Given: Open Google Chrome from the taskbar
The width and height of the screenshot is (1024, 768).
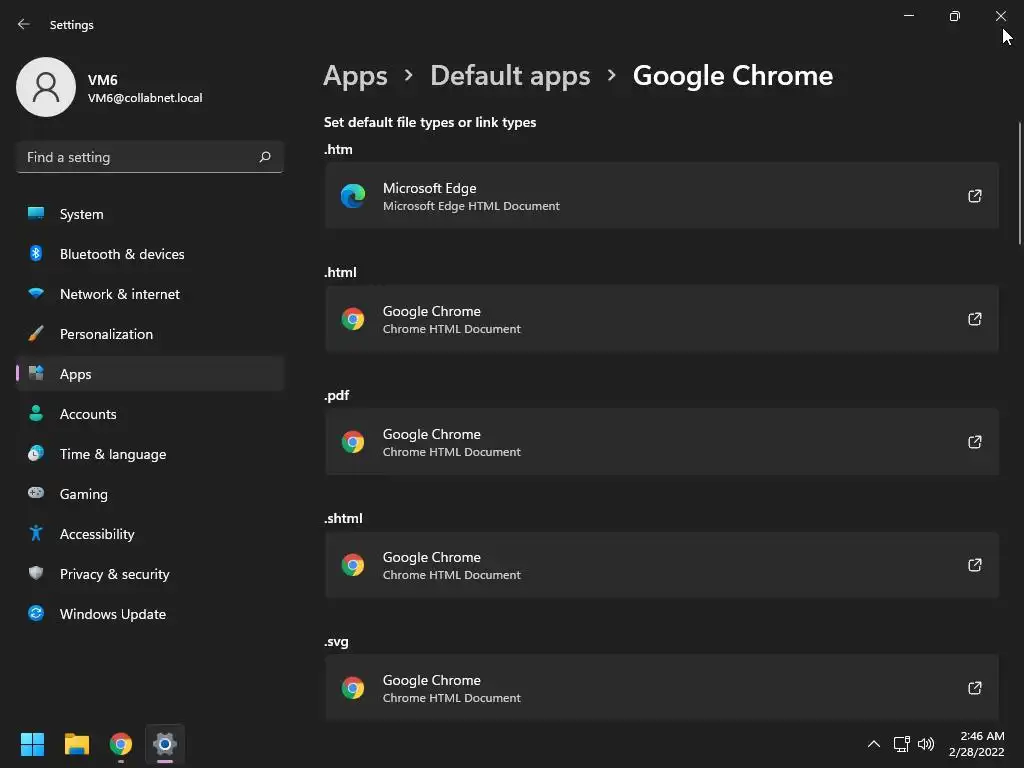Looking at the screenshot, I should click(121, 744).
